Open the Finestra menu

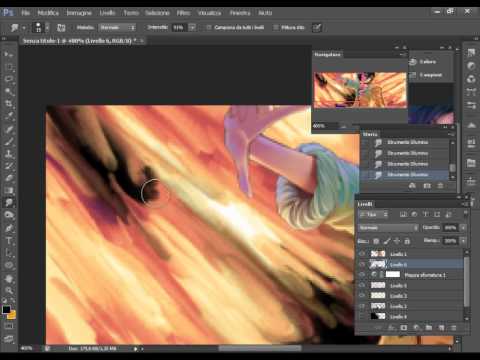[240, 13]
